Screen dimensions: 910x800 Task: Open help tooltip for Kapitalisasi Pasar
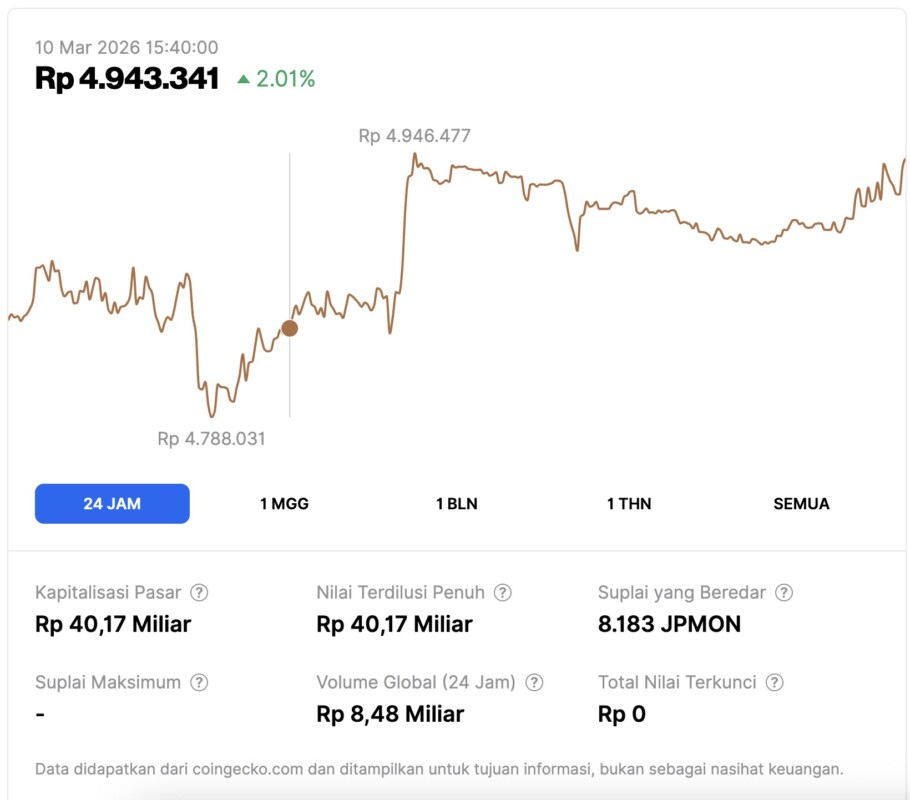(x=200, y=592)
